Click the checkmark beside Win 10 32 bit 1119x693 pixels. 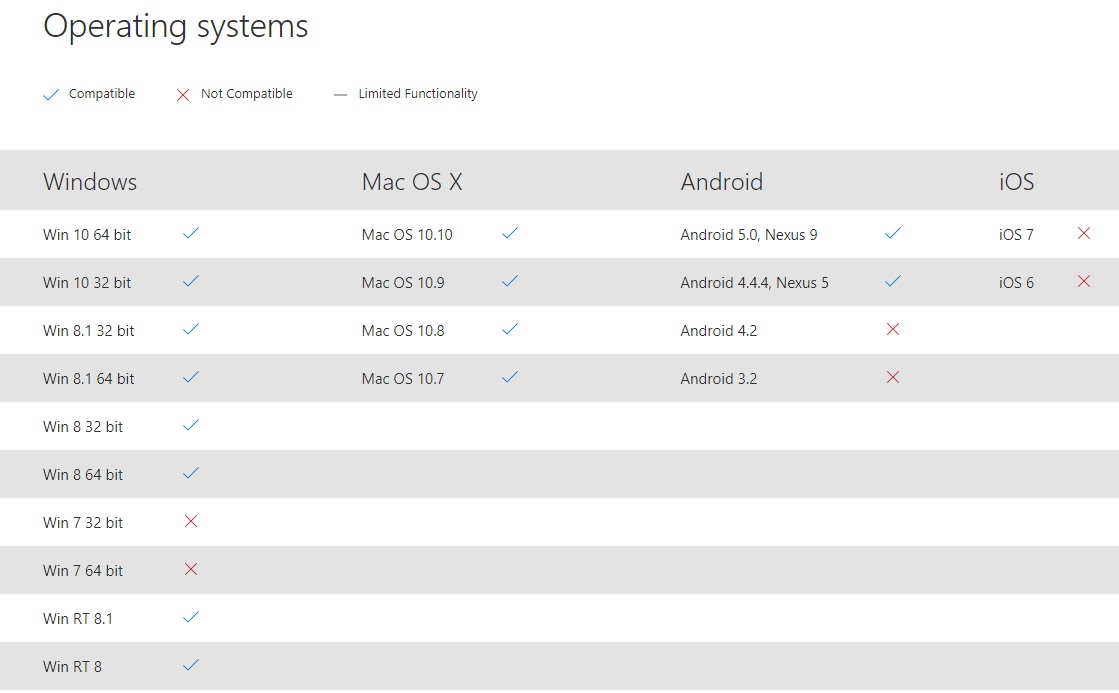click(191, 281)
